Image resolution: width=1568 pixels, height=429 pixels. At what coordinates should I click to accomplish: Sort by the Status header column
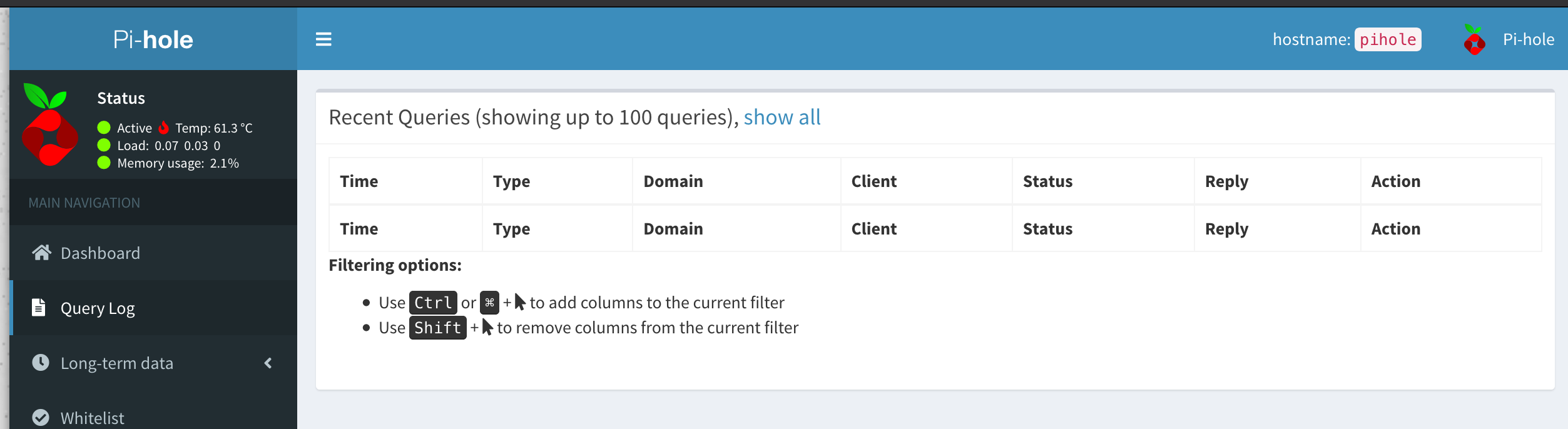(x=1103, y=181)
